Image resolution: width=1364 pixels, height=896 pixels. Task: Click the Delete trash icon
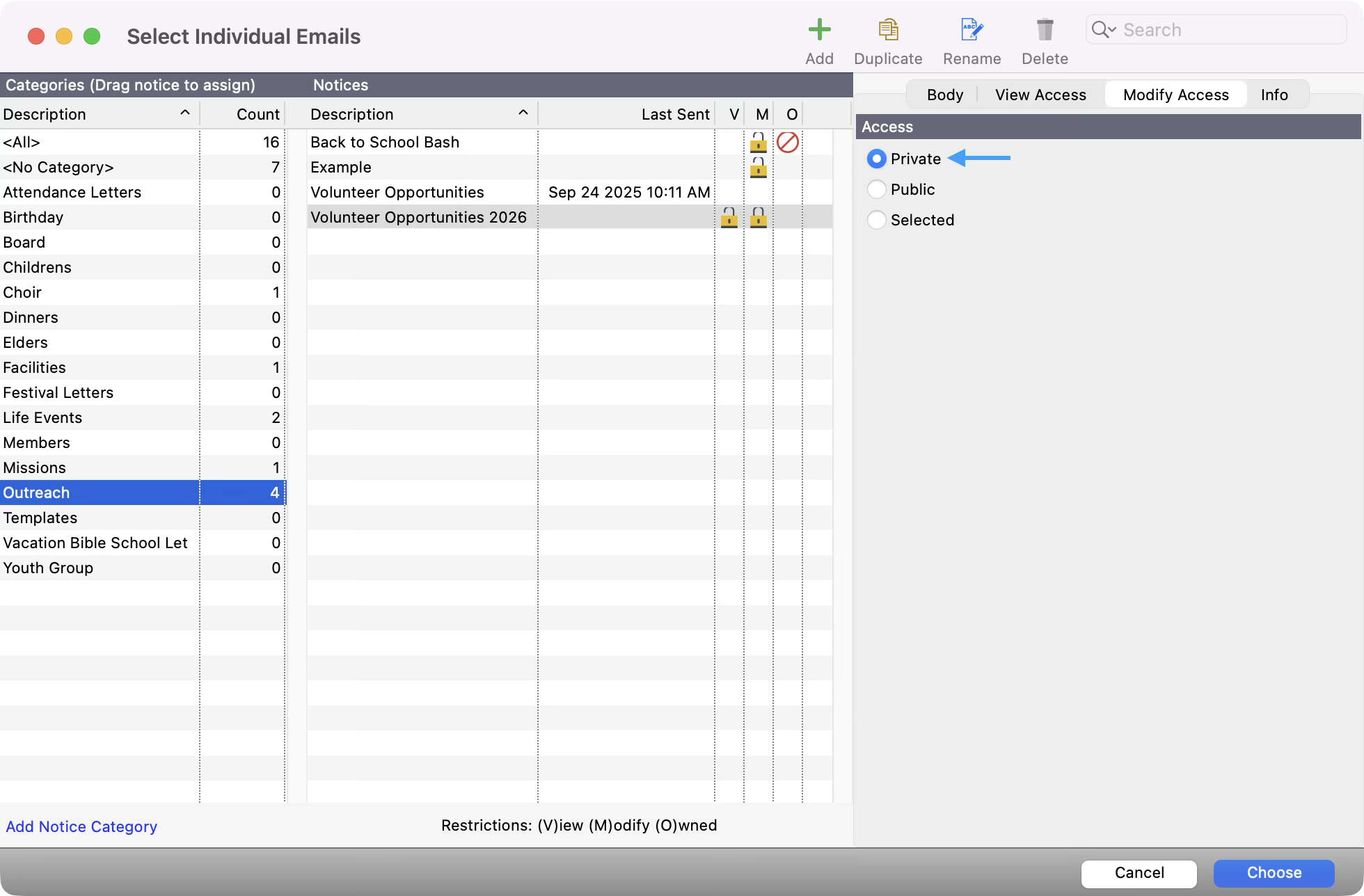(1045, 30)
